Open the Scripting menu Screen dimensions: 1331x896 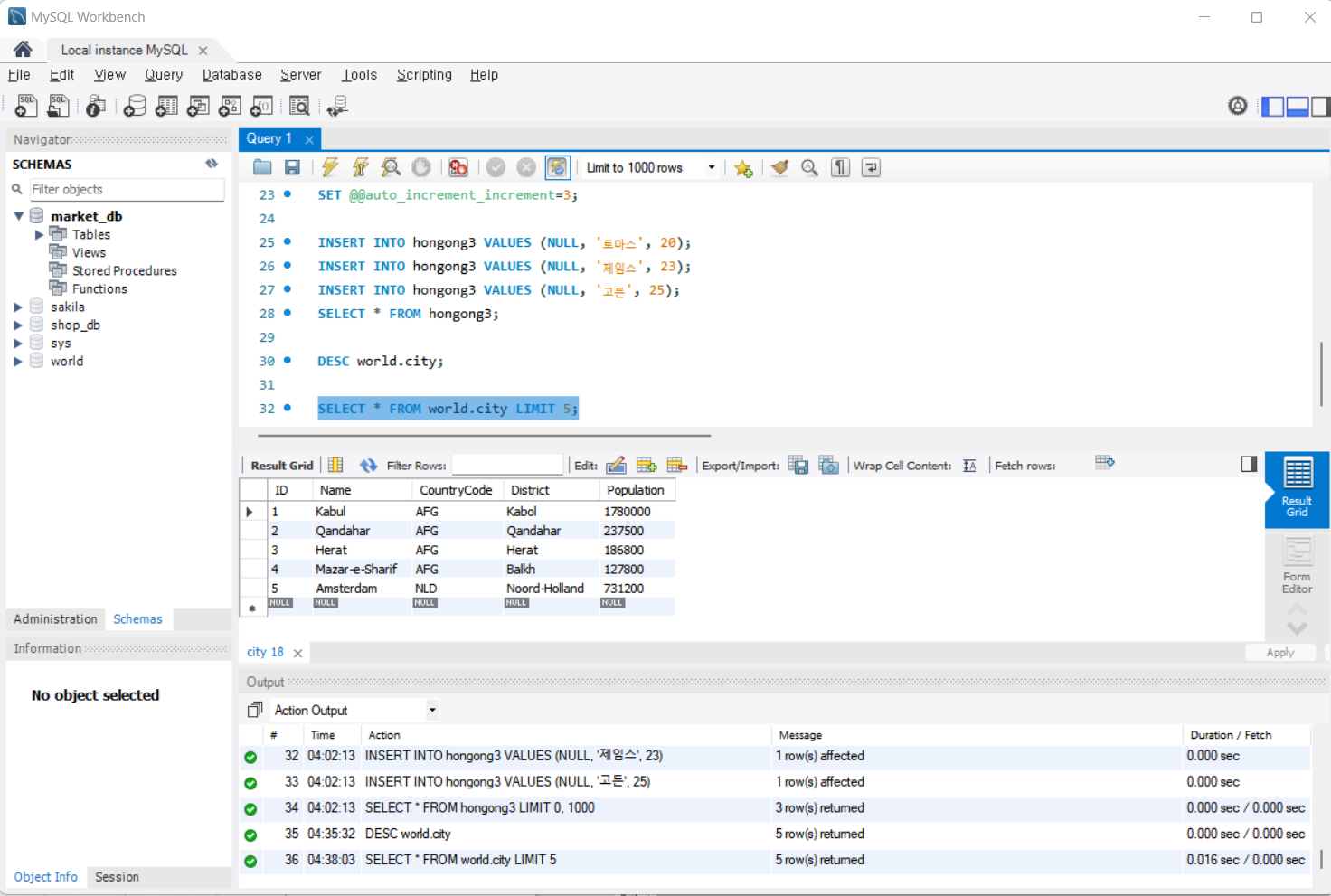point(424,75)
